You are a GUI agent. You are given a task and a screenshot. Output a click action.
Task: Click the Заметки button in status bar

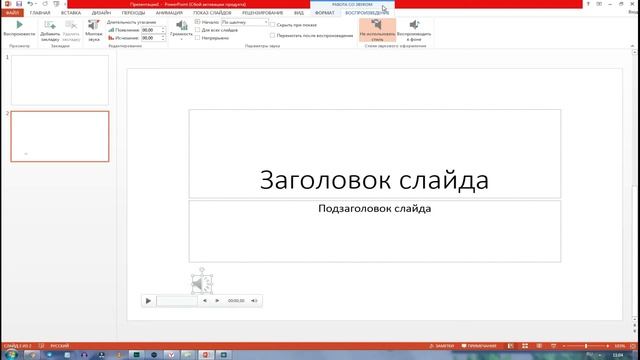click(442, 346)
